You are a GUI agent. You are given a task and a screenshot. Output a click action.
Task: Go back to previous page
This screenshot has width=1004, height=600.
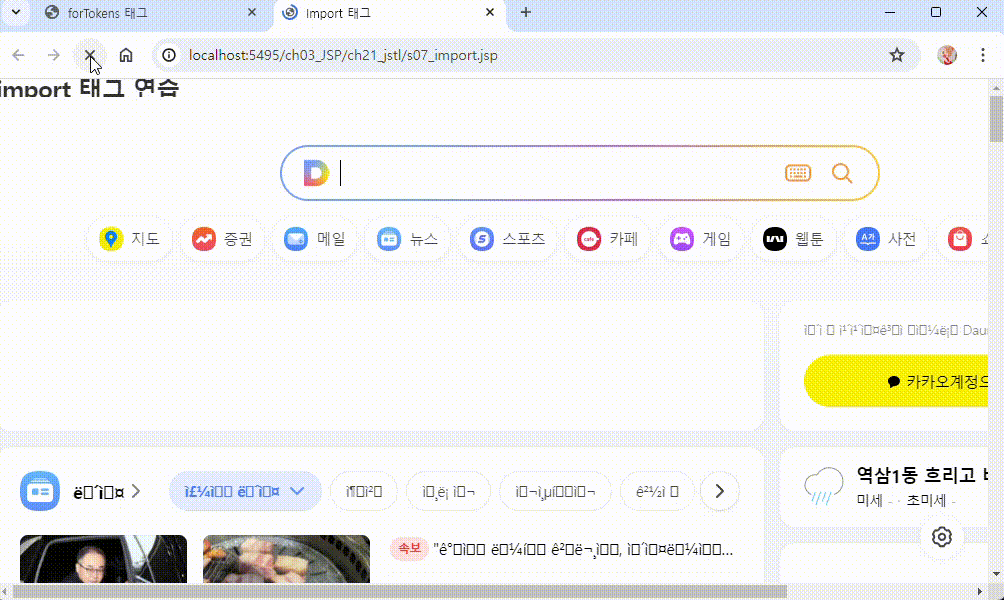click(x=19, y=55)
